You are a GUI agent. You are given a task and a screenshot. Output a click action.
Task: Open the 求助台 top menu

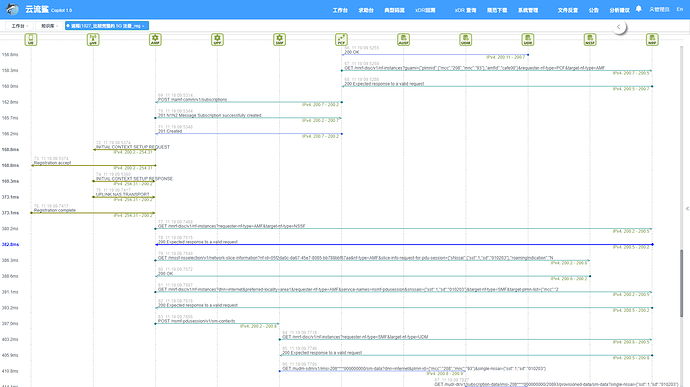tap(366, 10)
